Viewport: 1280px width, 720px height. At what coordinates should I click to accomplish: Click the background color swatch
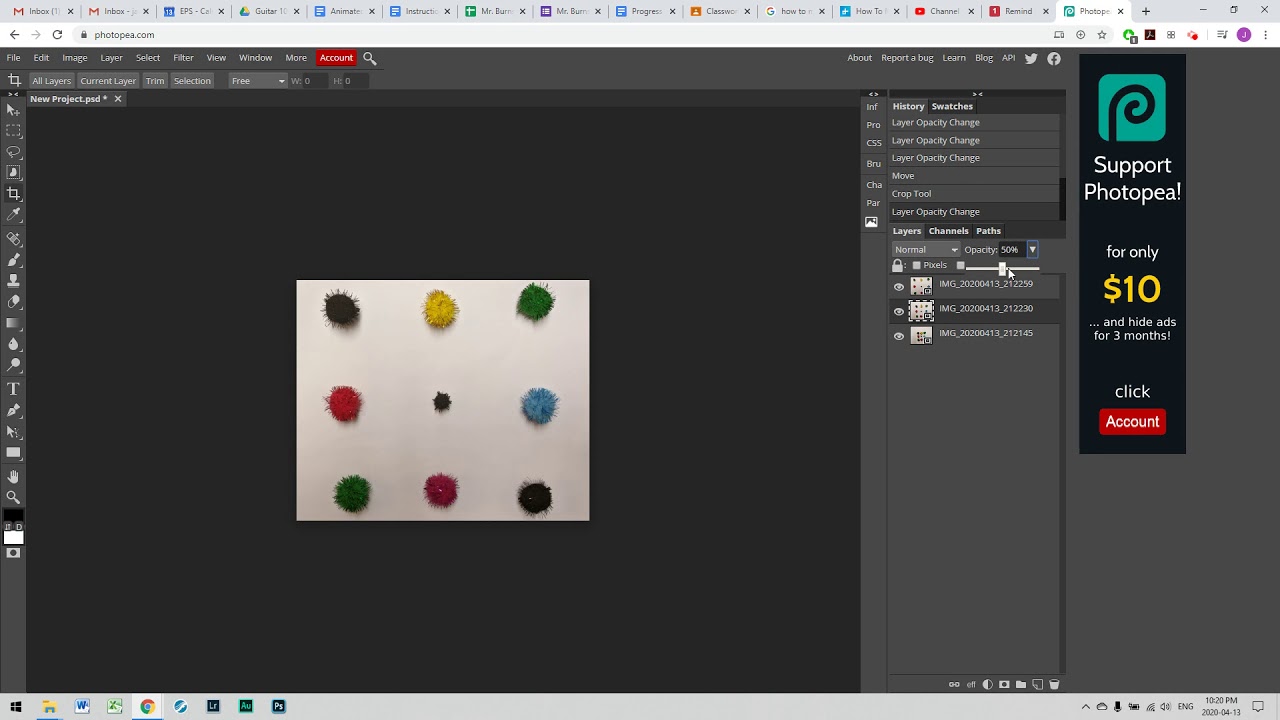pyautogui.click(x=13, y=537)
